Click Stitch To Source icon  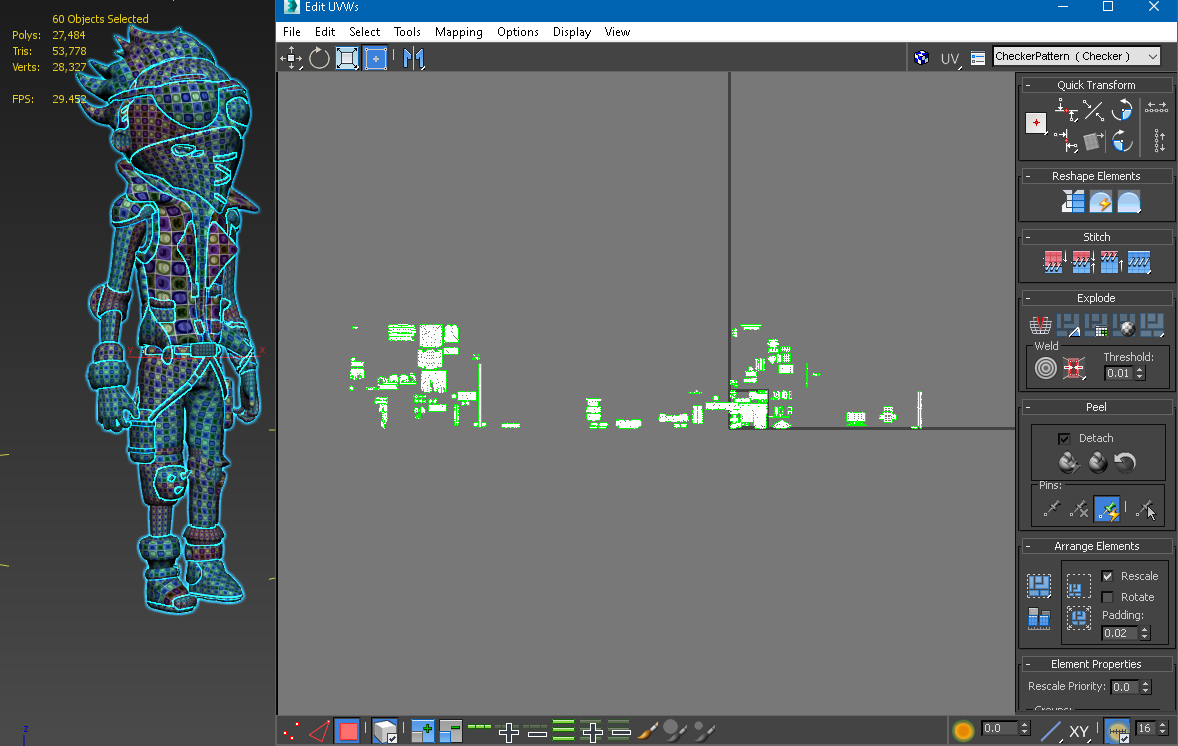click(1111, 262)
